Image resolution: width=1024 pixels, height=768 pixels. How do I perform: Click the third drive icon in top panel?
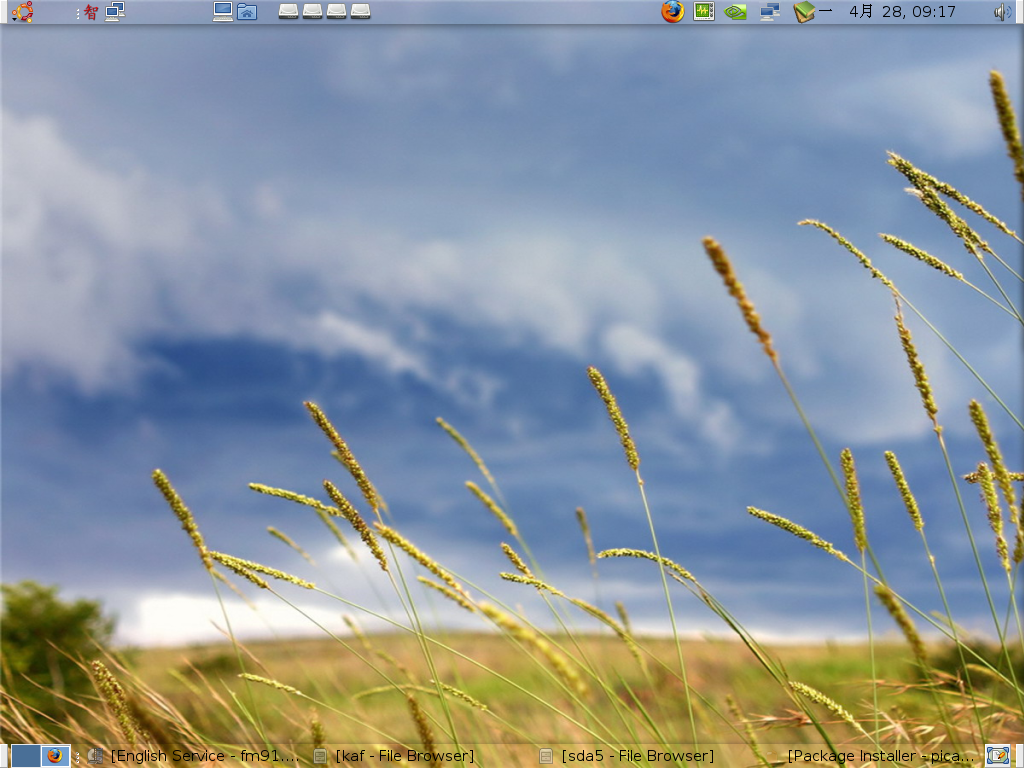click(336, 11)
